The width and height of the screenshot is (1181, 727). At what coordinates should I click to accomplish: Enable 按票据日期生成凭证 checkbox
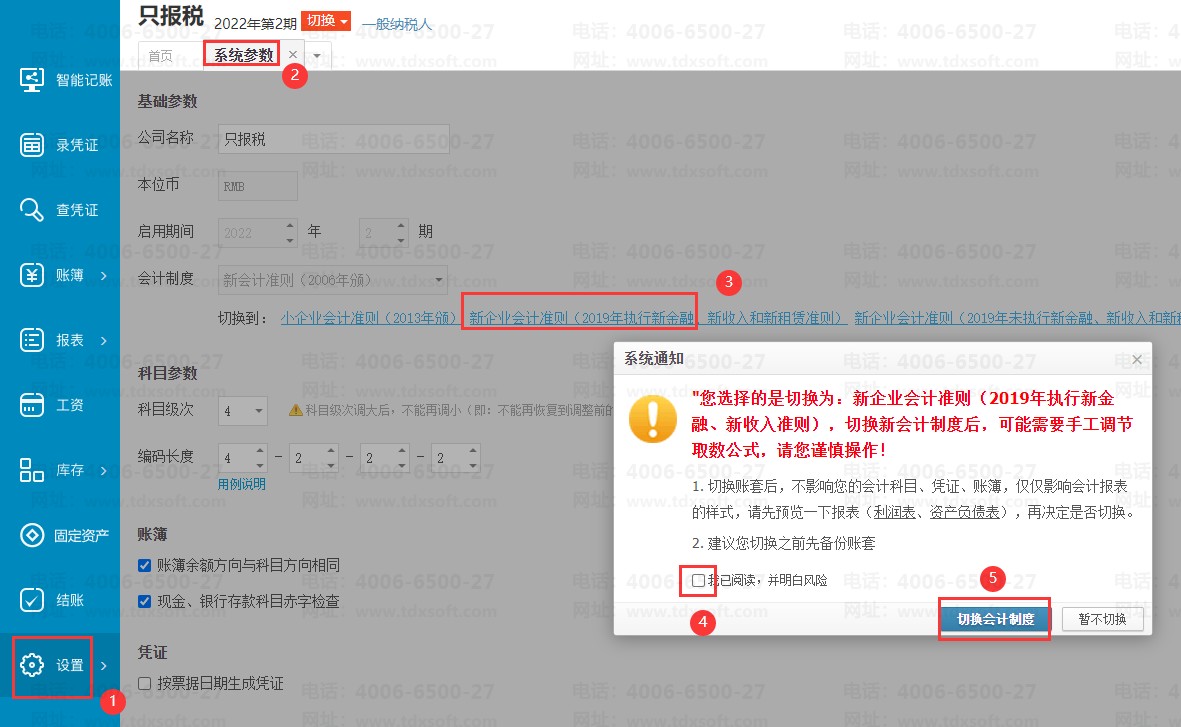[x=145, y=684]
